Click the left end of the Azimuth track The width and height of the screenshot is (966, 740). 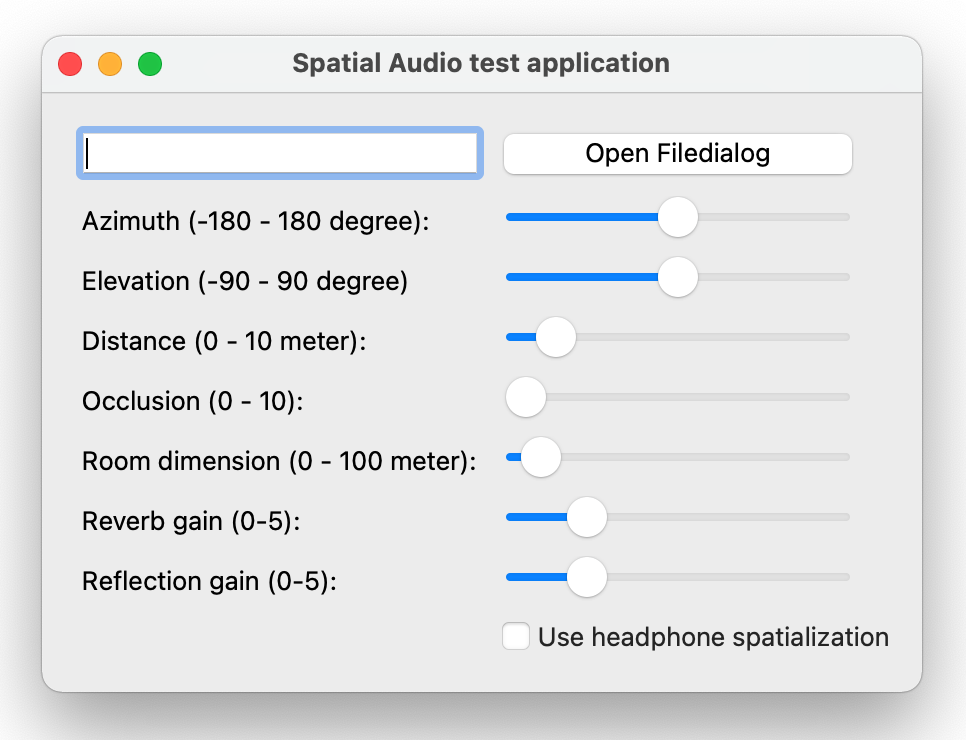(510, 217)
